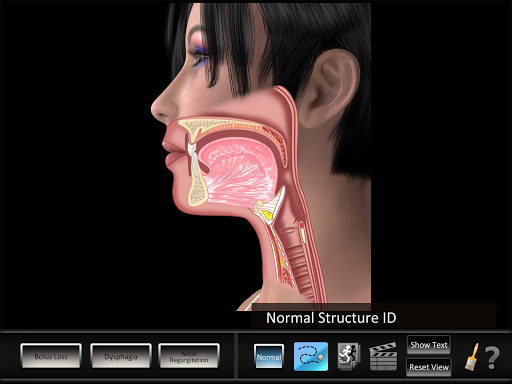The height and width of the screenshot is (384, 512).
Task: Click the tongue in the anatomy model
Action: coord(238,172)
